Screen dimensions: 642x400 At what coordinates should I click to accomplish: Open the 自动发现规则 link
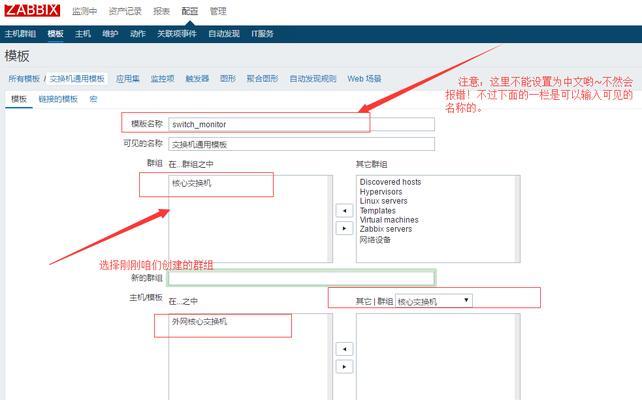(x=313, y=79)
